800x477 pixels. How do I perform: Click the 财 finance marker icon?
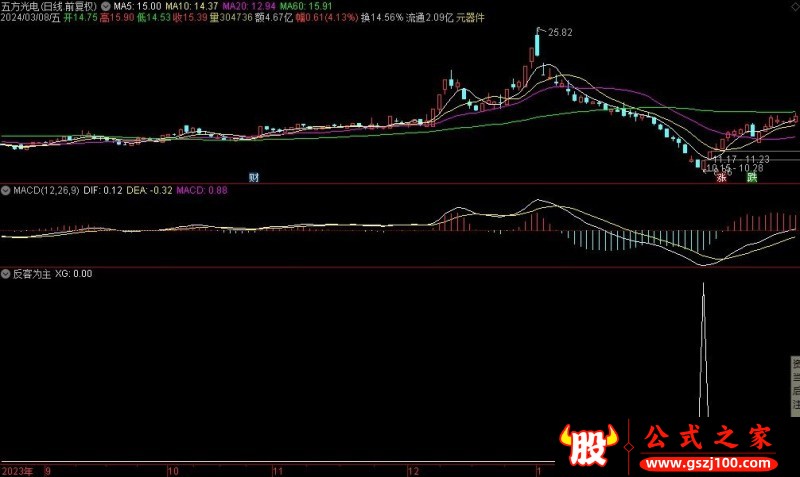tap(254, 178)
